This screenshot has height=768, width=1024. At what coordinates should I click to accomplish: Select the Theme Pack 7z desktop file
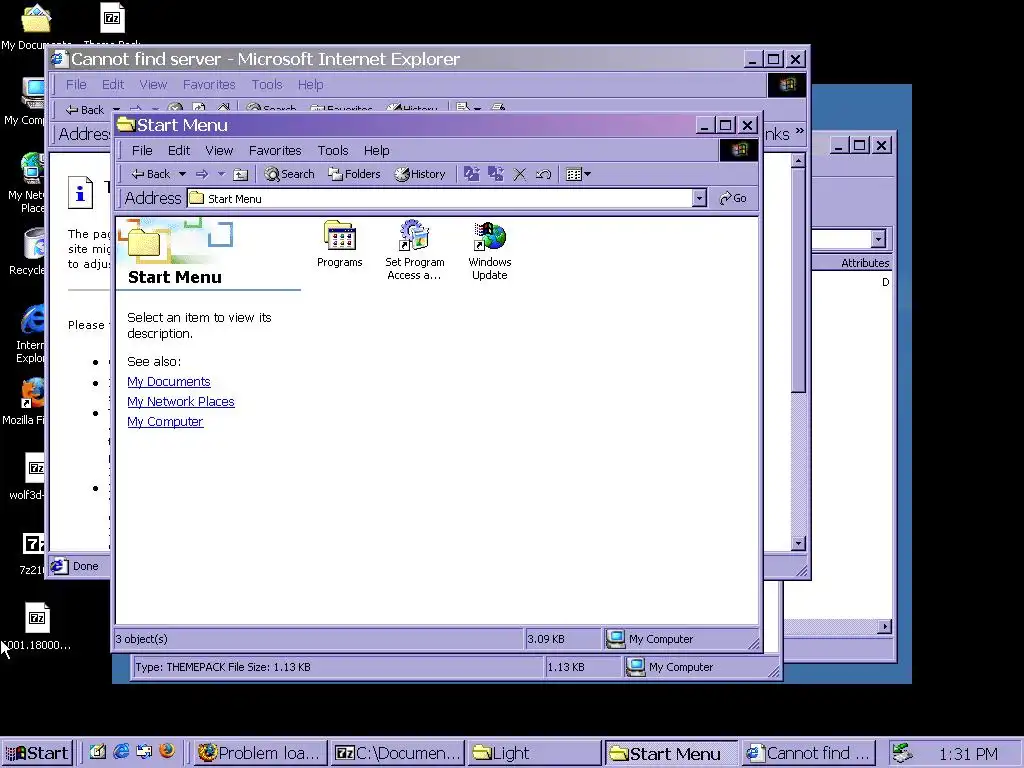pyautogui.click(x=112, y=25)
